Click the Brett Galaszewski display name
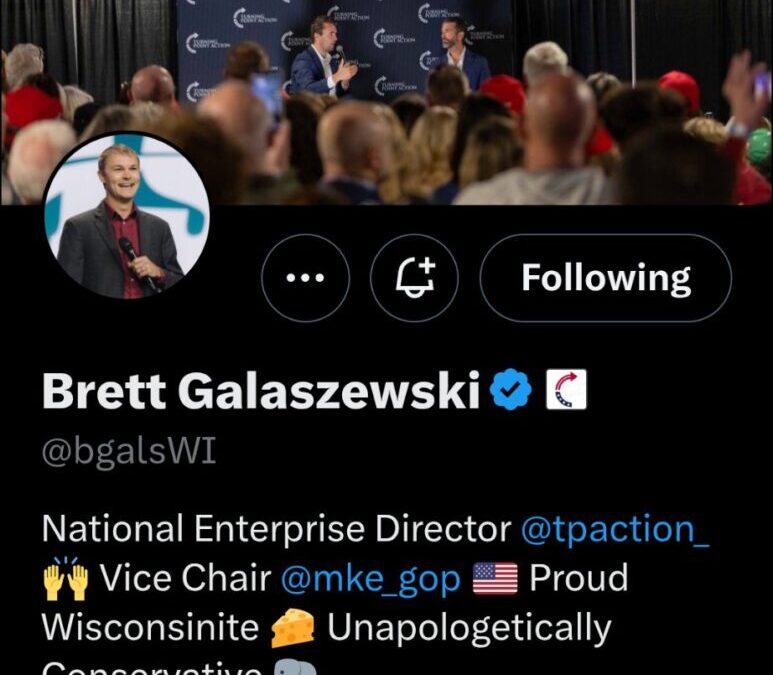Screen dimensions: 773x675 tap(261, 390)
